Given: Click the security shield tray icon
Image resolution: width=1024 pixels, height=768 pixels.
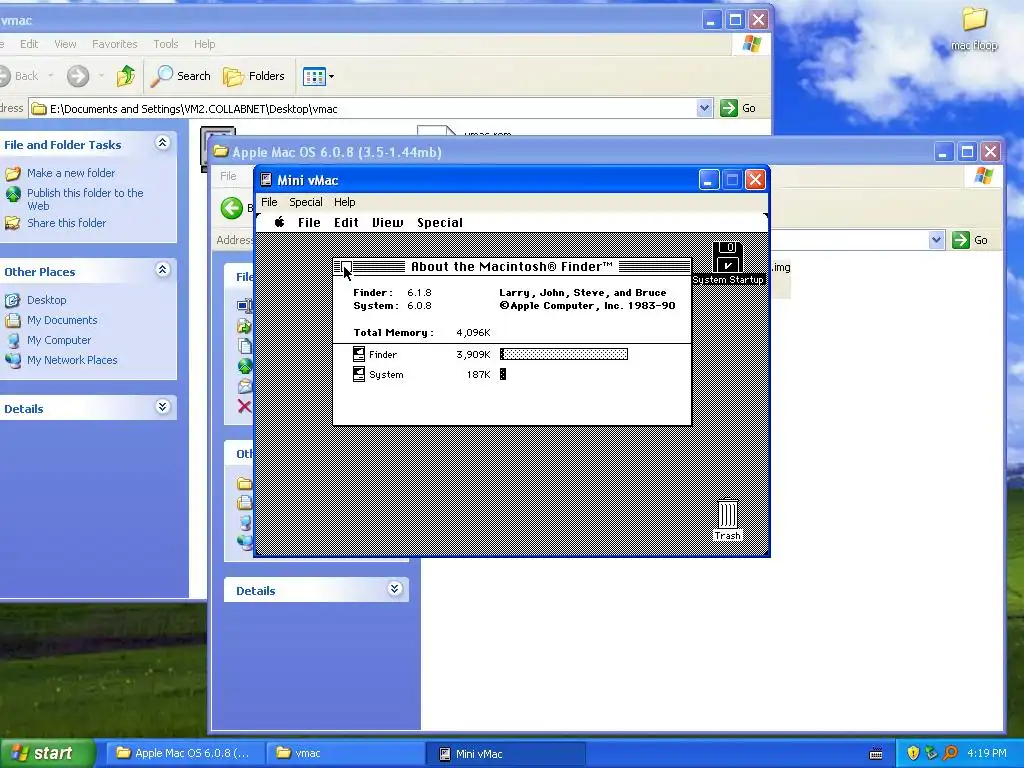Looking at the screenshot, I should click(x=913, y=753).
